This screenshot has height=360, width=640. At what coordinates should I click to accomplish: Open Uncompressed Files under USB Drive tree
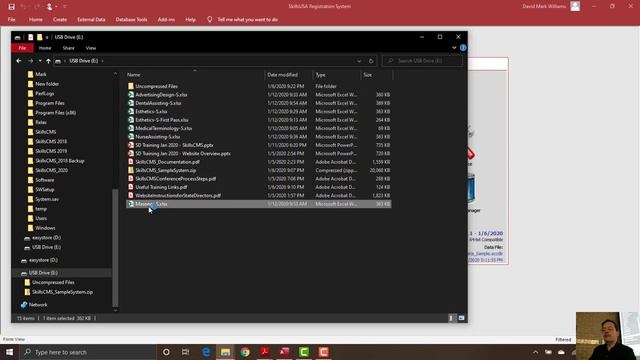pyautogui.click(x=53, y=282)
